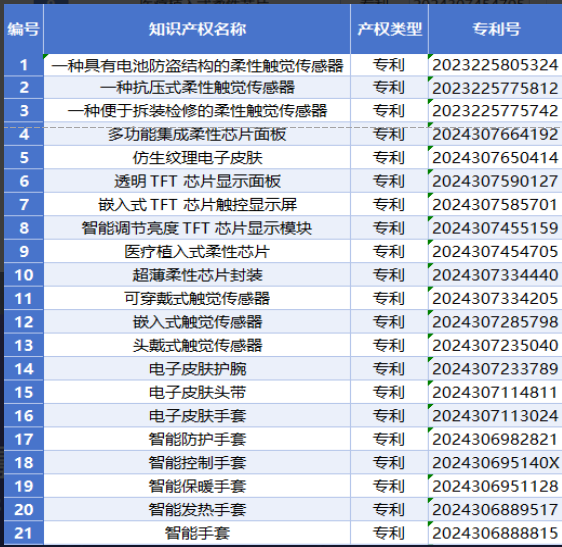Click the 医疗植入式柔性芯片 cell
This screenshot has height=547, width=562.
197,252
